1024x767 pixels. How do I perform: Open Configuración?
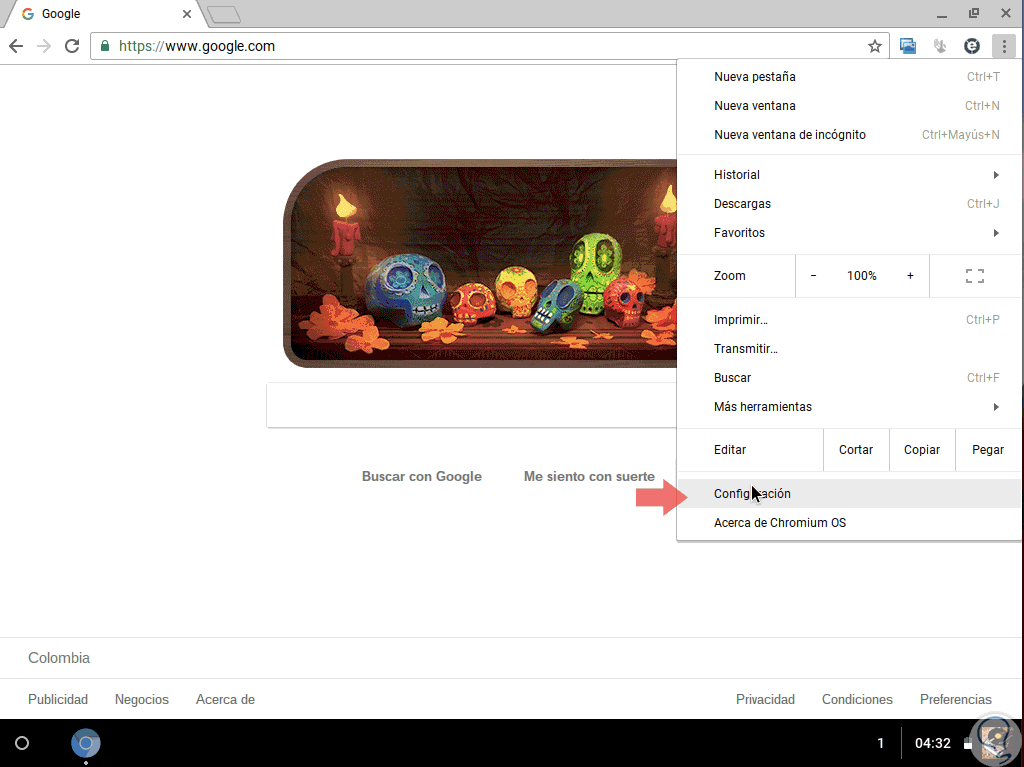(x=849, y=493)
